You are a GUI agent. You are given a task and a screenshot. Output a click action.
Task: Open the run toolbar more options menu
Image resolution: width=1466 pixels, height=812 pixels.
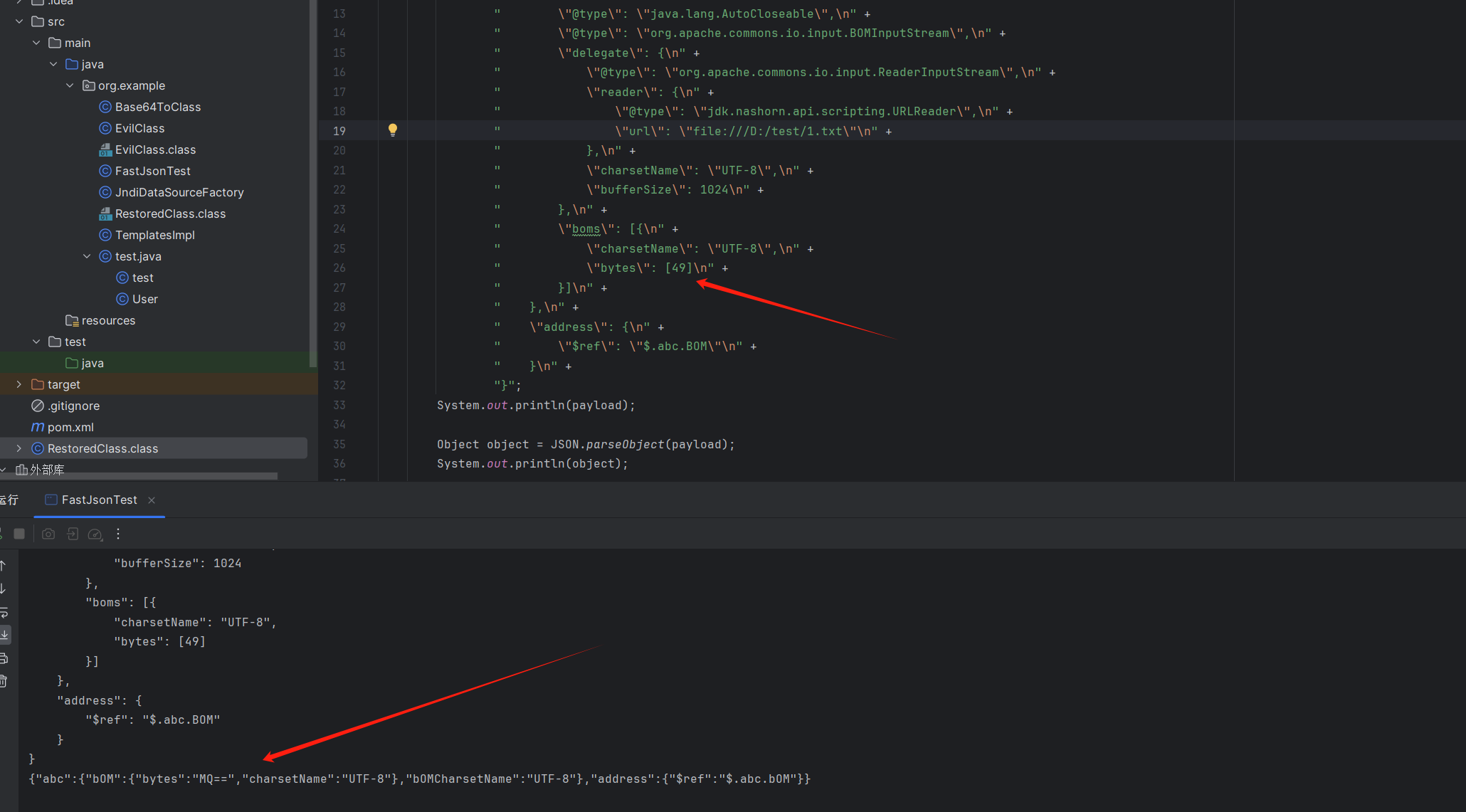(x=118, y=534)
